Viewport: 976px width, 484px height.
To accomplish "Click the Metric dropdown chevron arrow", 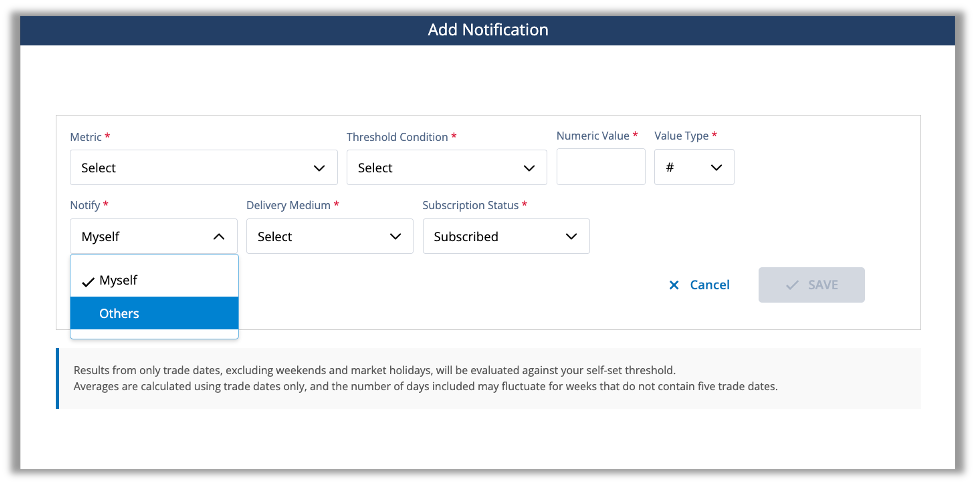I will [319, 168].
